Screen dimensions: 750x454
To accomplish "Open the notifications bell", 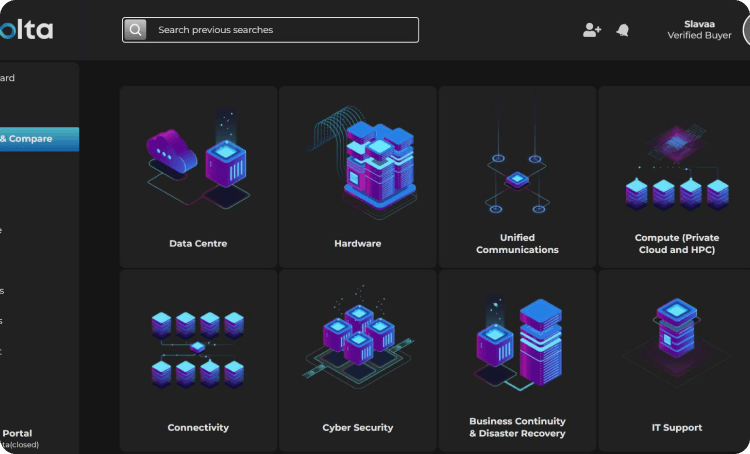I will click(623, 30).
